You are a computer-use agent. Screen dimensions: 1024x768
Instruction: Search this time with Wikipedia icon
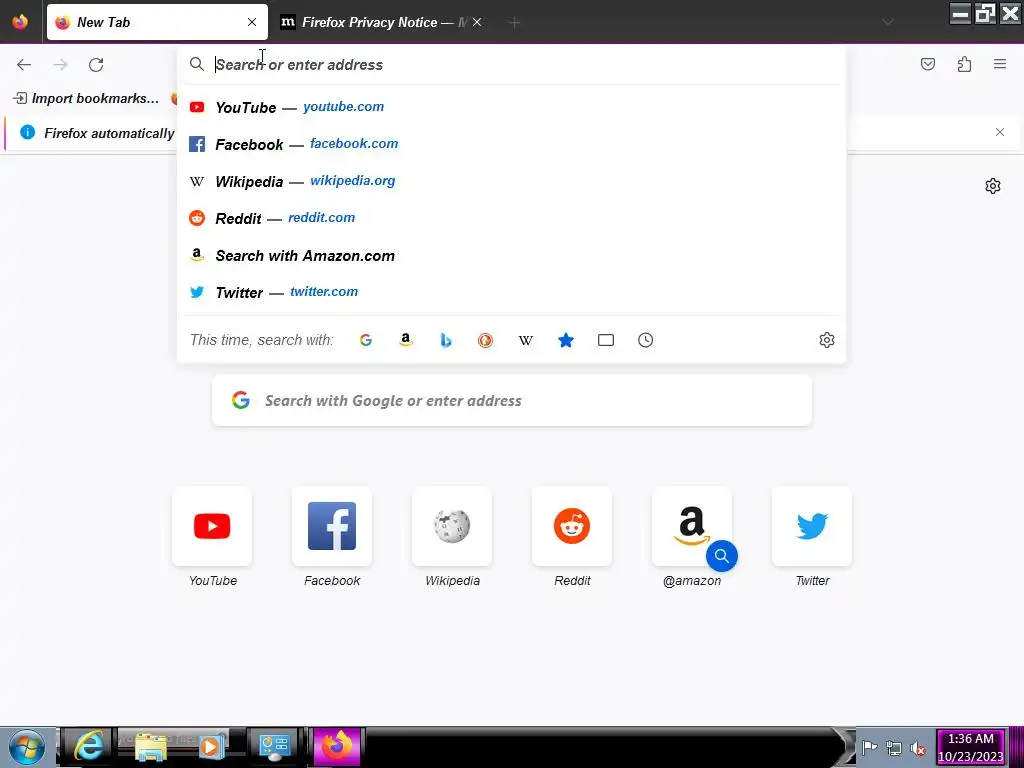click(x=526, y=340)
